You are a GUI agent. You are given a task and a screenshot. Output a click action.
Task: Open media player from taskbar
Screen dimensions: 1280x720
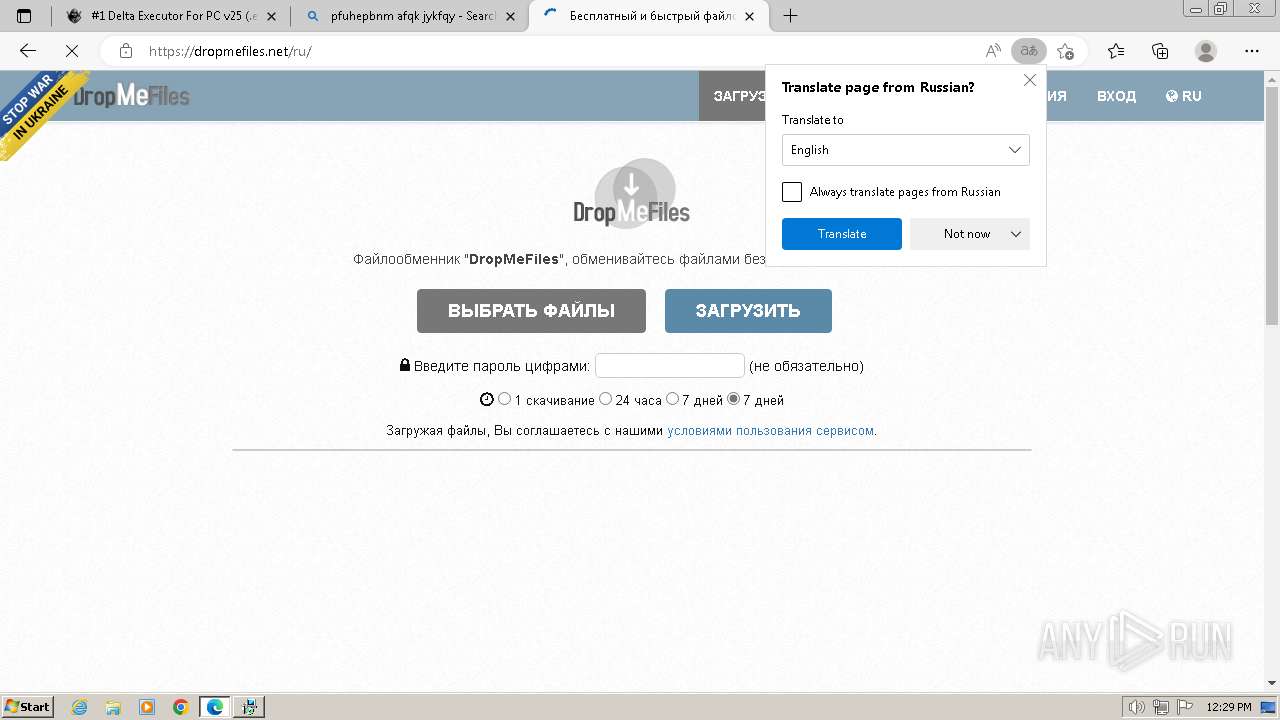147,707
